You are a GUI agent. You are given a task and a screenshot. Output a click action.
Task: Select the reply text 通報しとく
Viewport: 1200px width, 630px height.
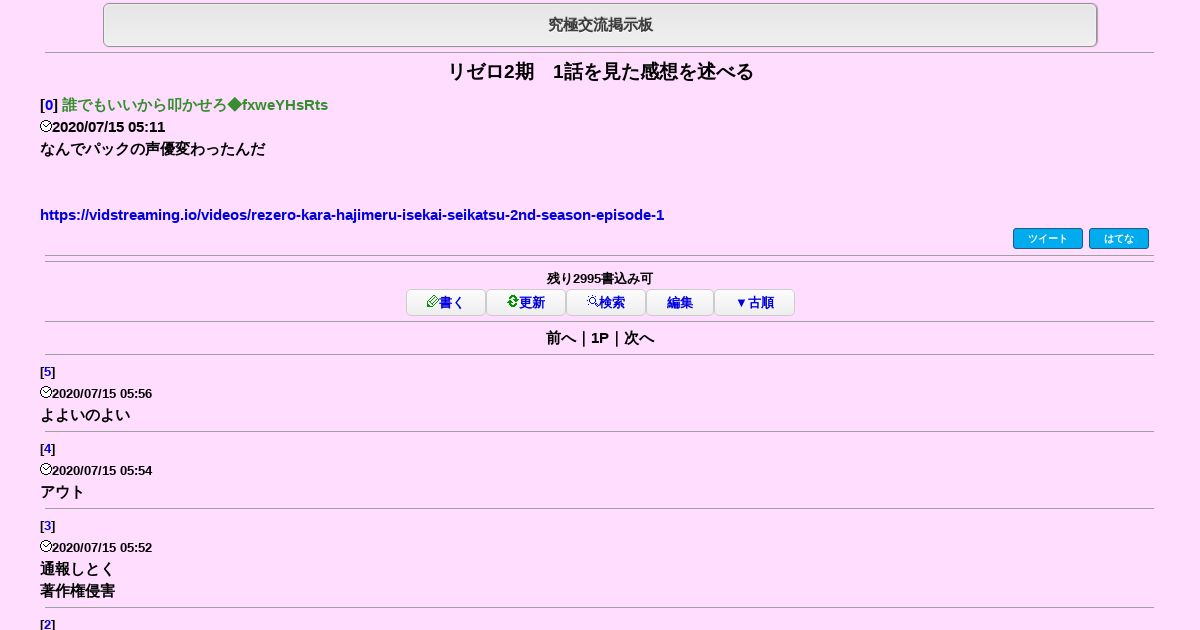(x=77, y=569)
